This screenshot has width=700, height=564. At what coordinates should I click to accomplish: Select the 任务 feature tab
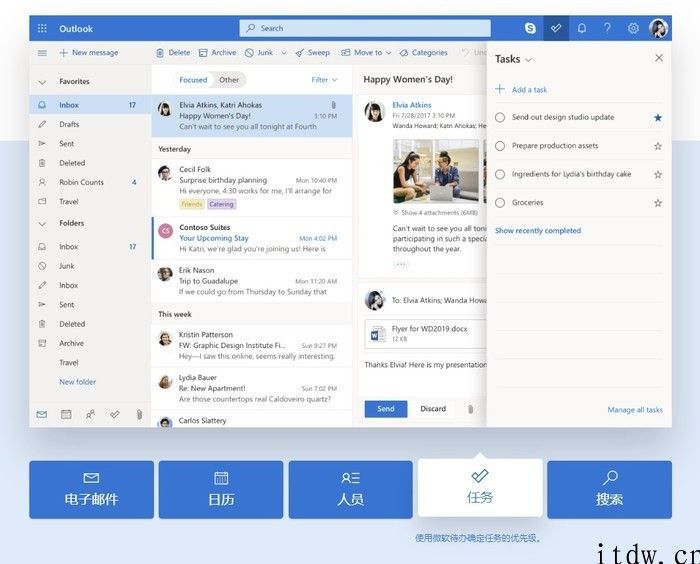pos(480,488)
